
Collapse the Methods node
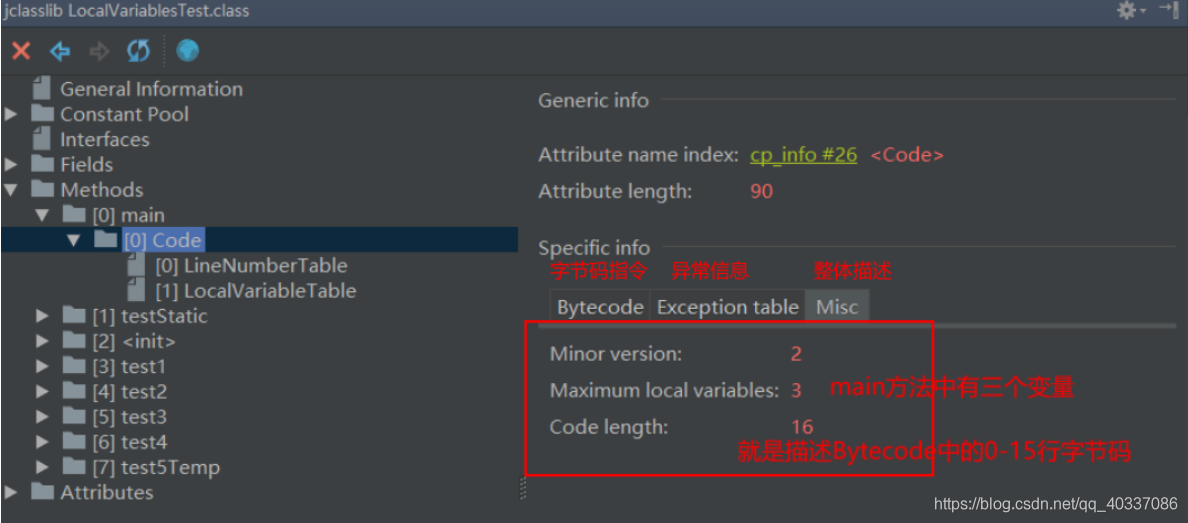pyautogui.click(x=10, y=189)
